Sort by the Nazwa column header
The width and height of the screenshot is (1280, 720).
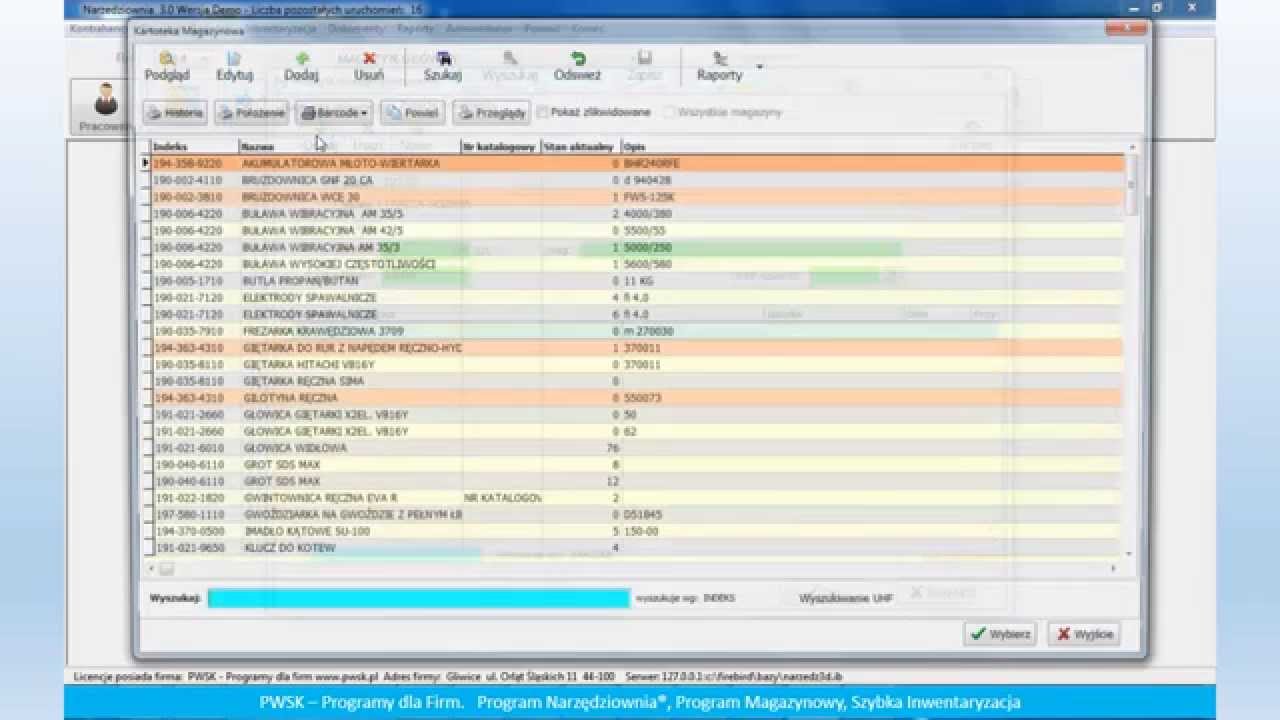coord(350,147)
